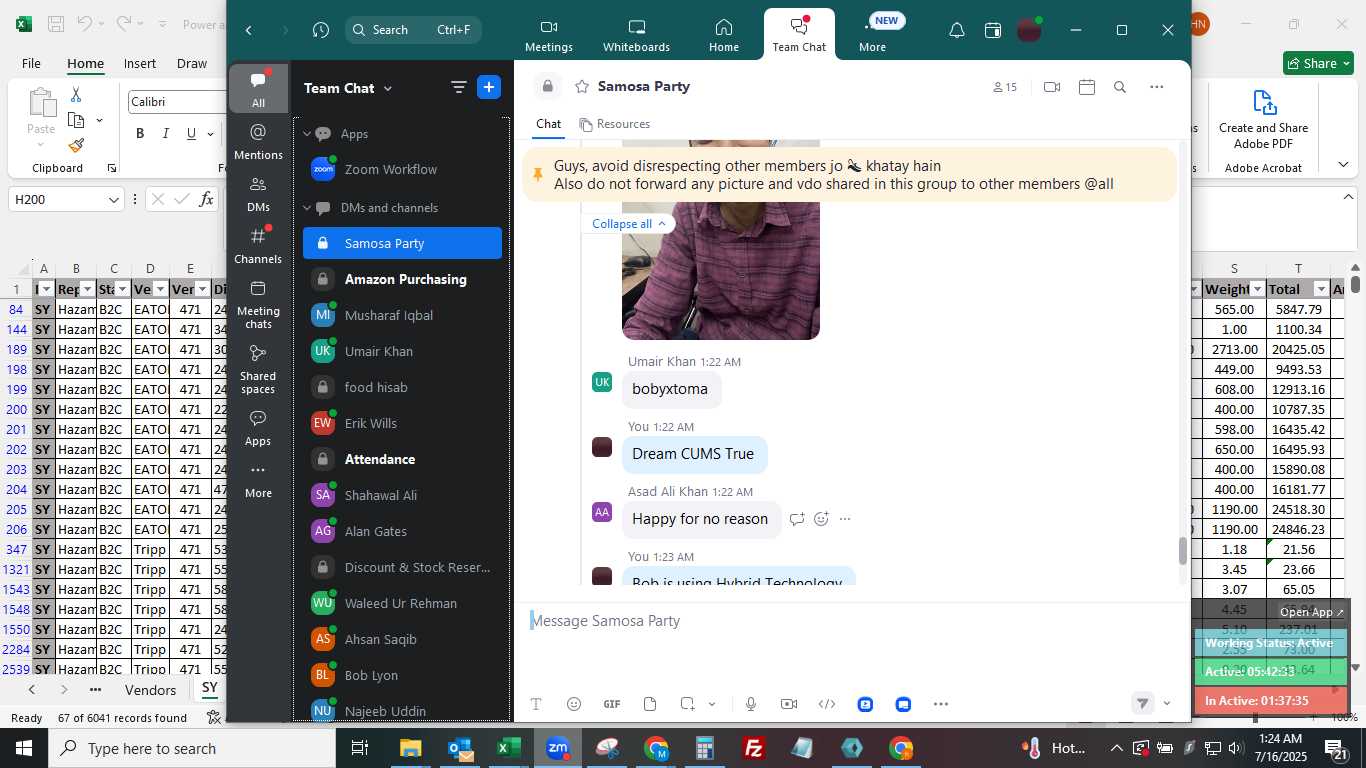This screenshot has height=768, width=1366.
Task: Switch to Resources tab in chat
Action: click(614, 124)
